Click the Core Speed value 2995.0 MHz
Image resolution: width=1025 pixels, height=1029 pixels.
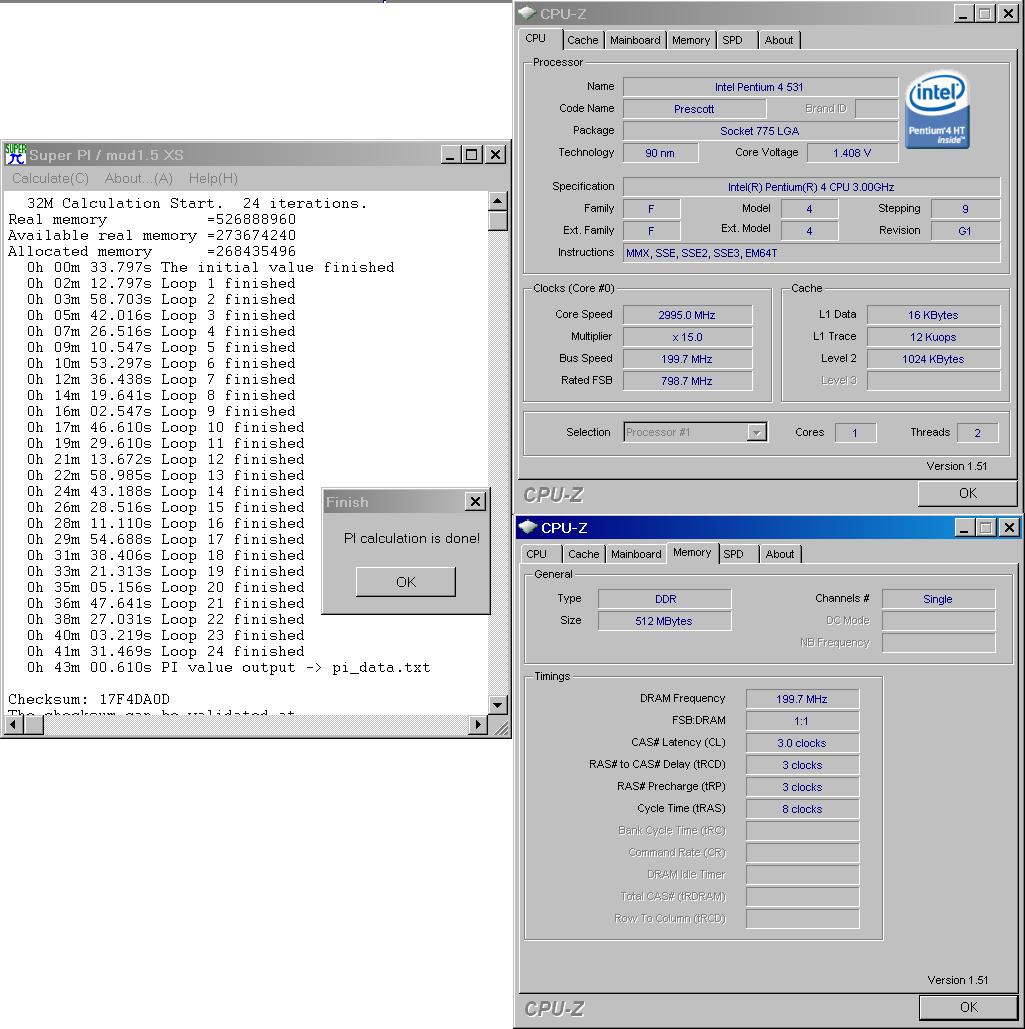(x=687, y=315)
